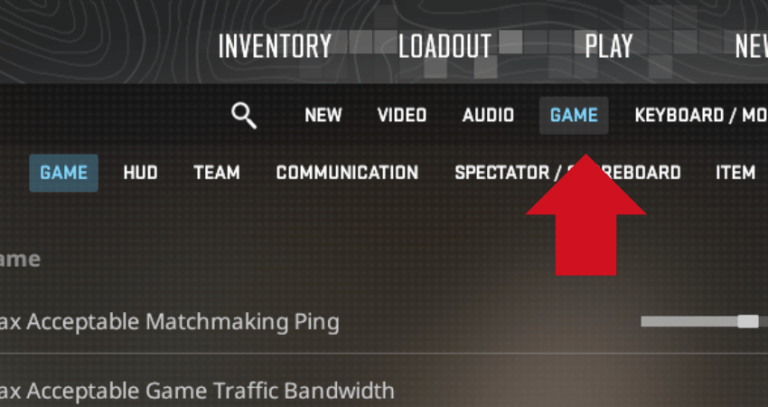768x407 pixels.
Task: Open the cut-off NEWS item beside PLAY
Action: (x=751, y=47)
